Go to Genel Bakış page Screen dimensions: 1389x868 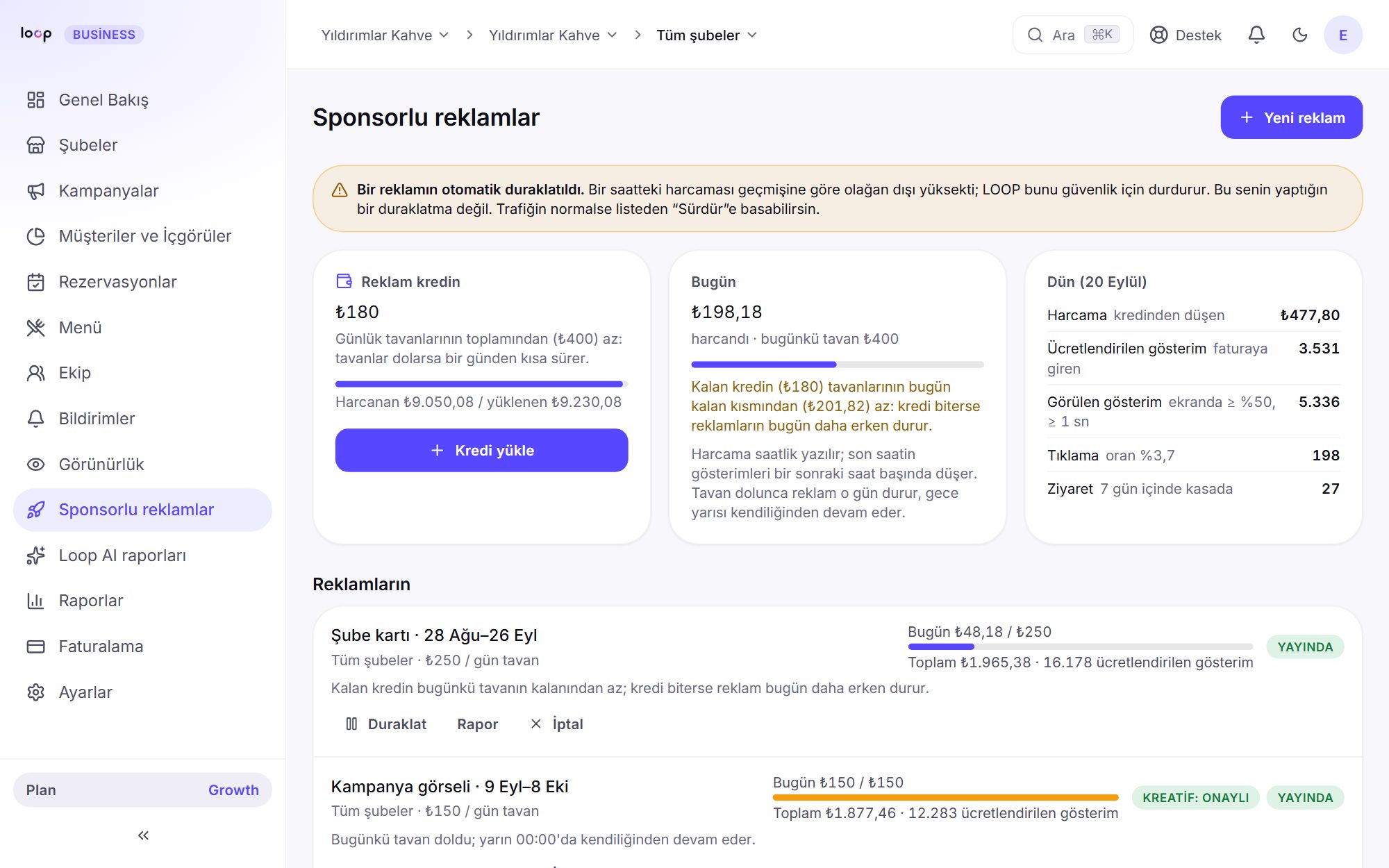pos(142,100)
